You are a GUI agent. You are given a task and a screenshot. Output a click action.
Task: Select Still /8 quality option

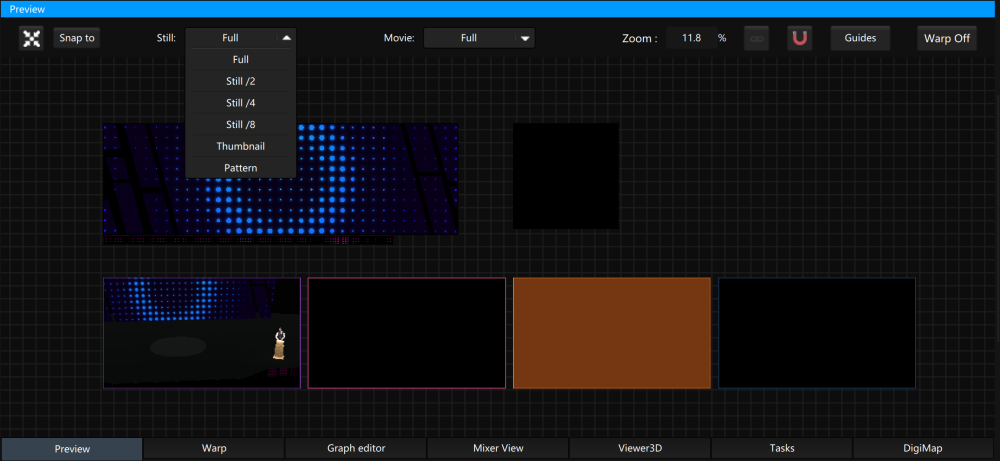(241, 125)
